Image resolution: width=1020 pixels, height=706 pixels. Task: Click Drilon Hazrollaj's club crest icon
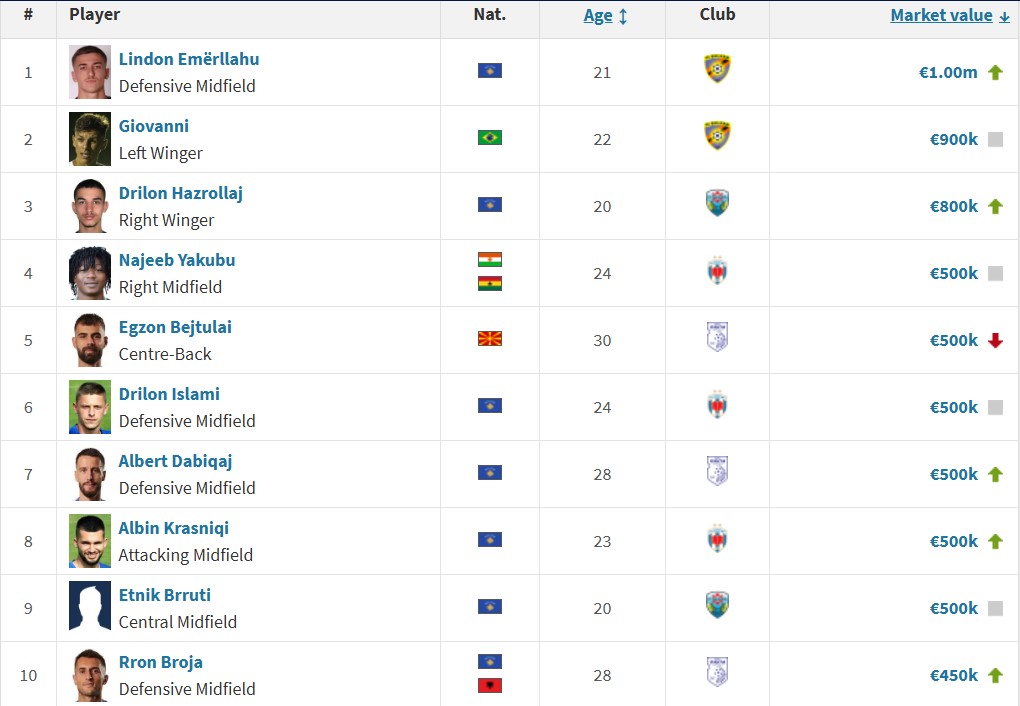717,203
